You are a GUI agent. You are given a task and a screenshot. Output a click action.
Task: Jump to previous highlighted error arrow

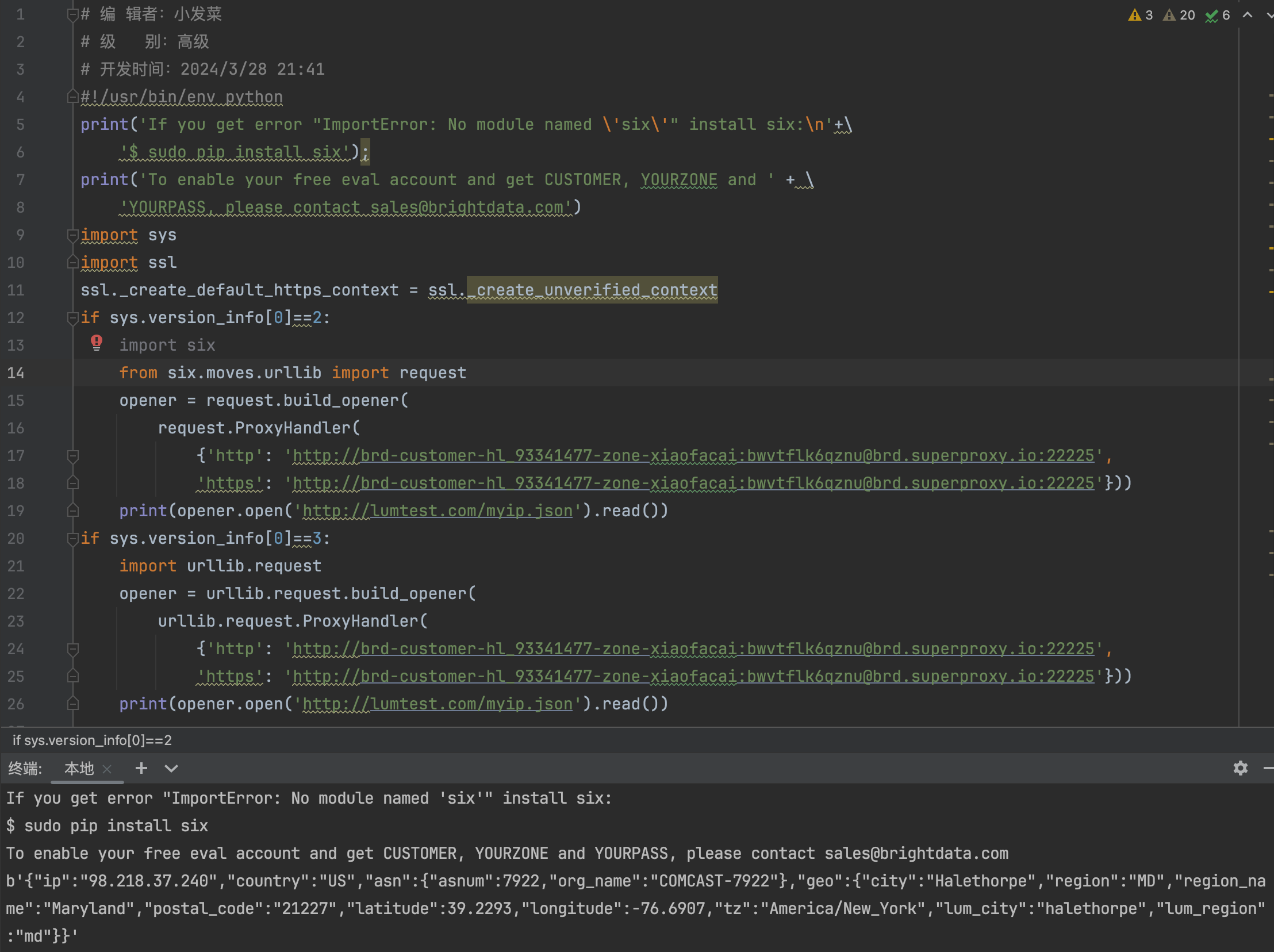[1248, 15]
